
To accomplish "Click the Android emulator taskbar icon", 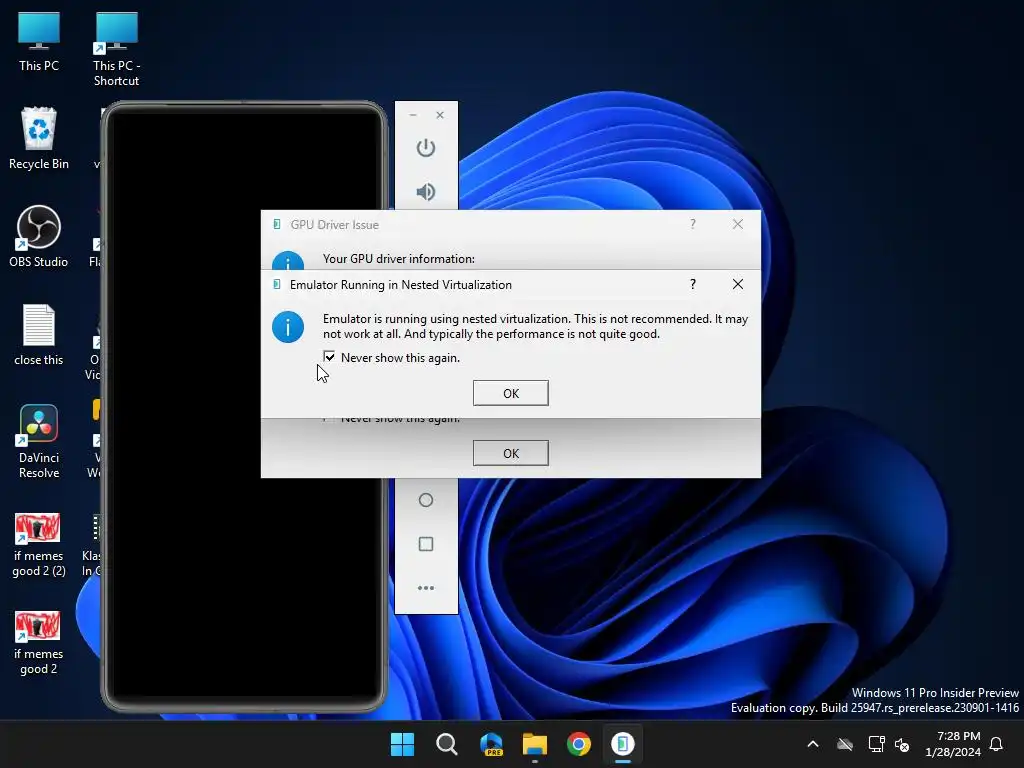I will 622,744.
